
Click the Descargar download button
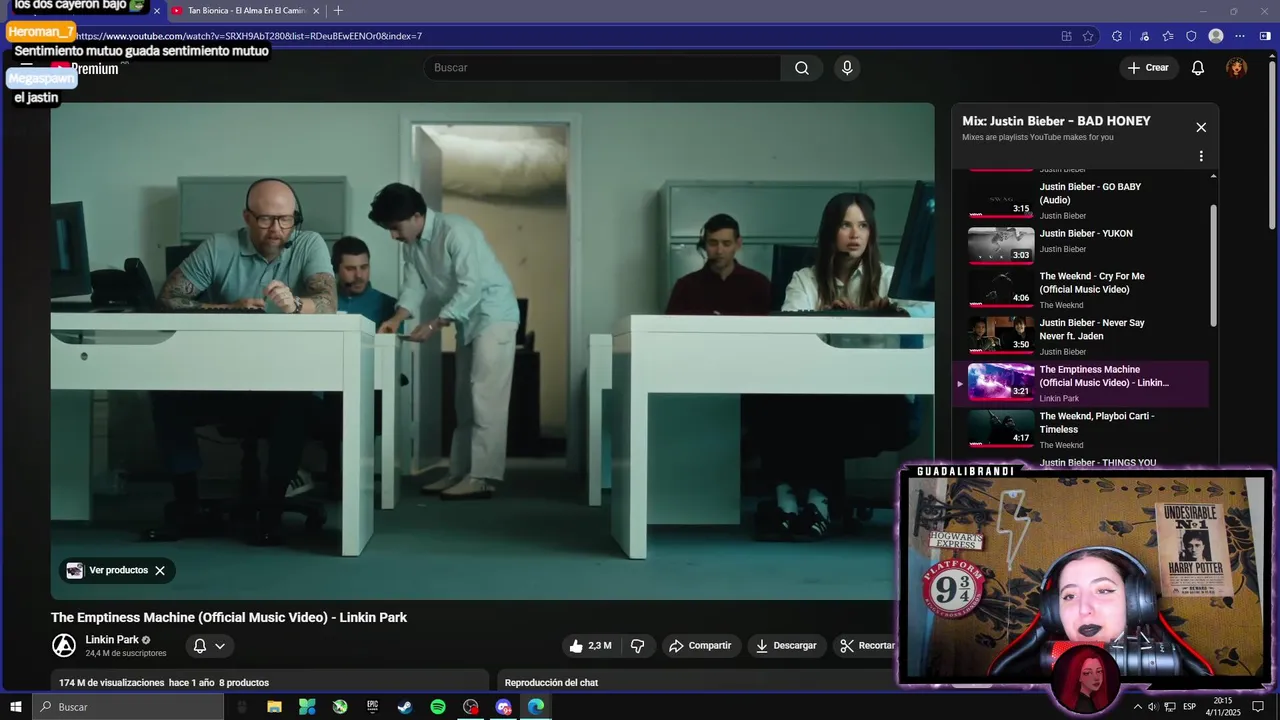786,646
